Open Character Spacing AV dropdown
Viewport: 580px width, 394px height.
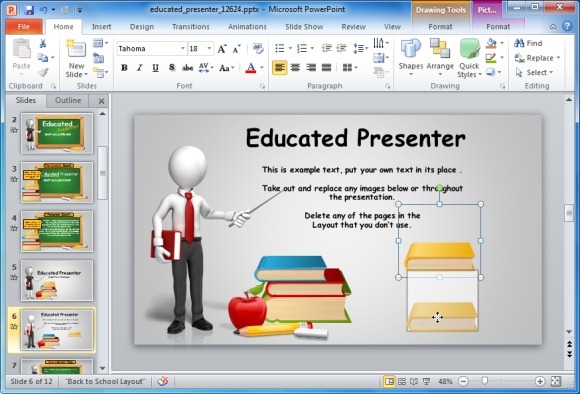pyautogui.click(x=206, y=68)
